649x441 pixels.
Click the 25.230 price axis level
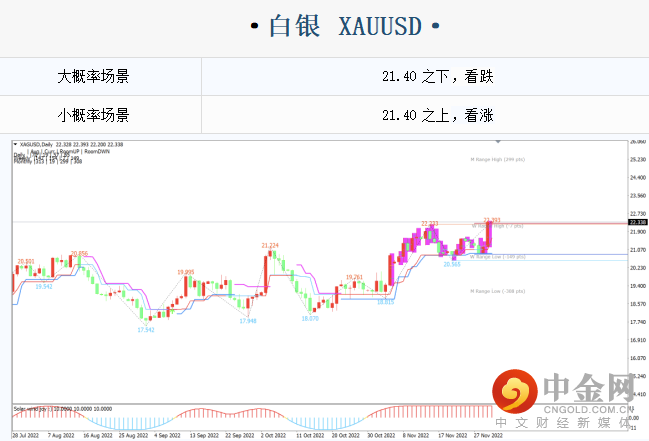coord(637,159)
